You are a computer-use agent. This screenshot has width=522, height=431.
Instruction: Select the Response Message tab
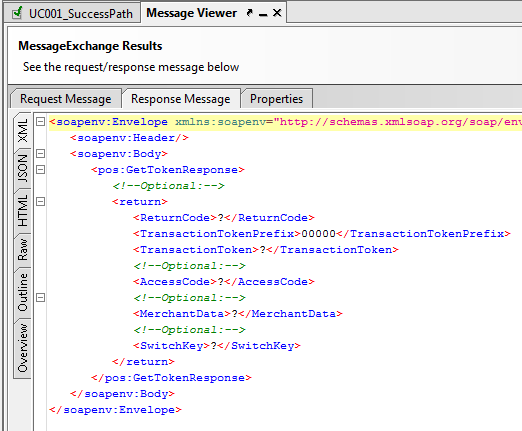[x=181, y=99]
